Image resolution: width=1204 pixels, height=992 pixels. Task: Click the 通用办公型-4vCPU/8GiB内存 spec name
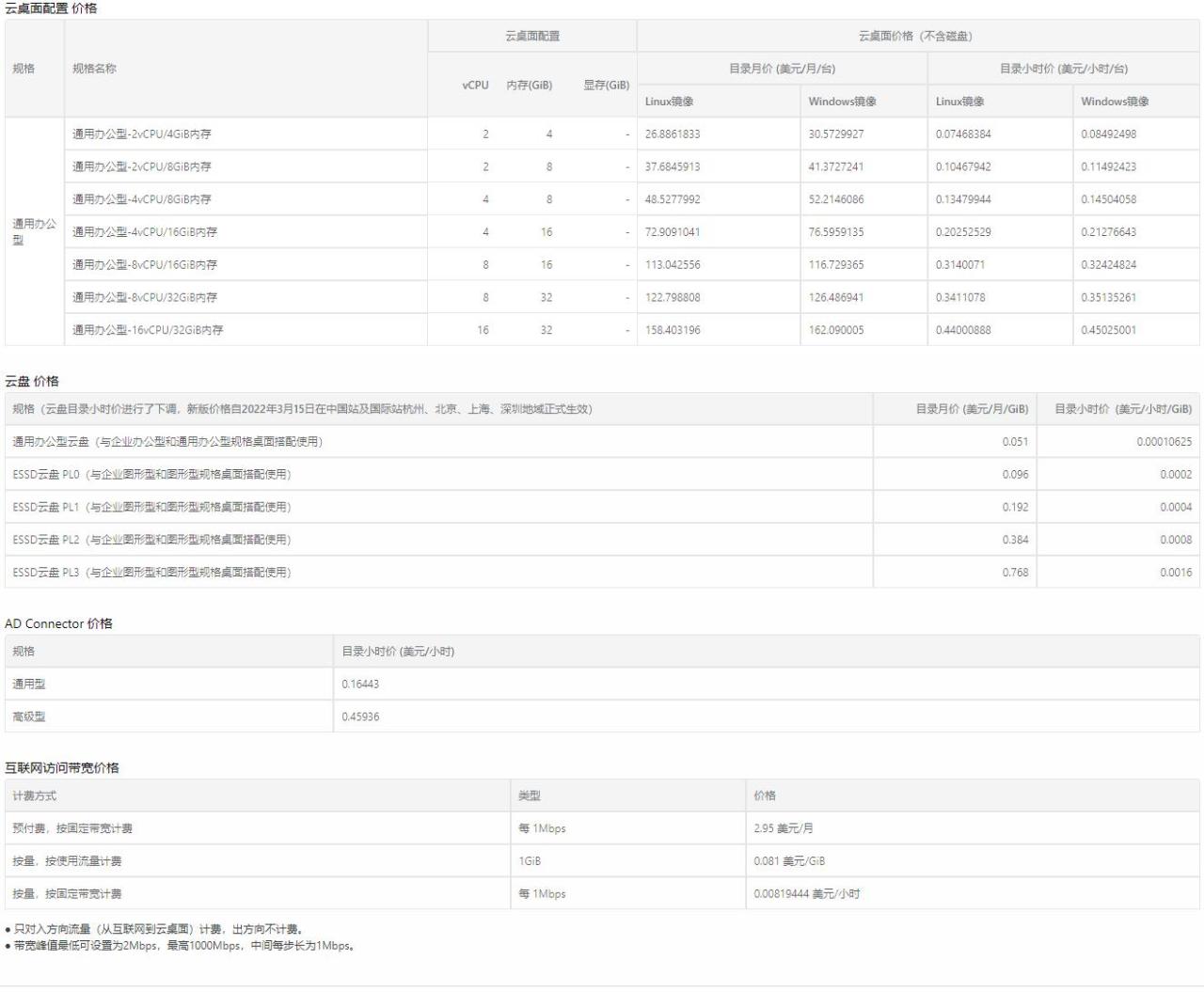(142, 199)
